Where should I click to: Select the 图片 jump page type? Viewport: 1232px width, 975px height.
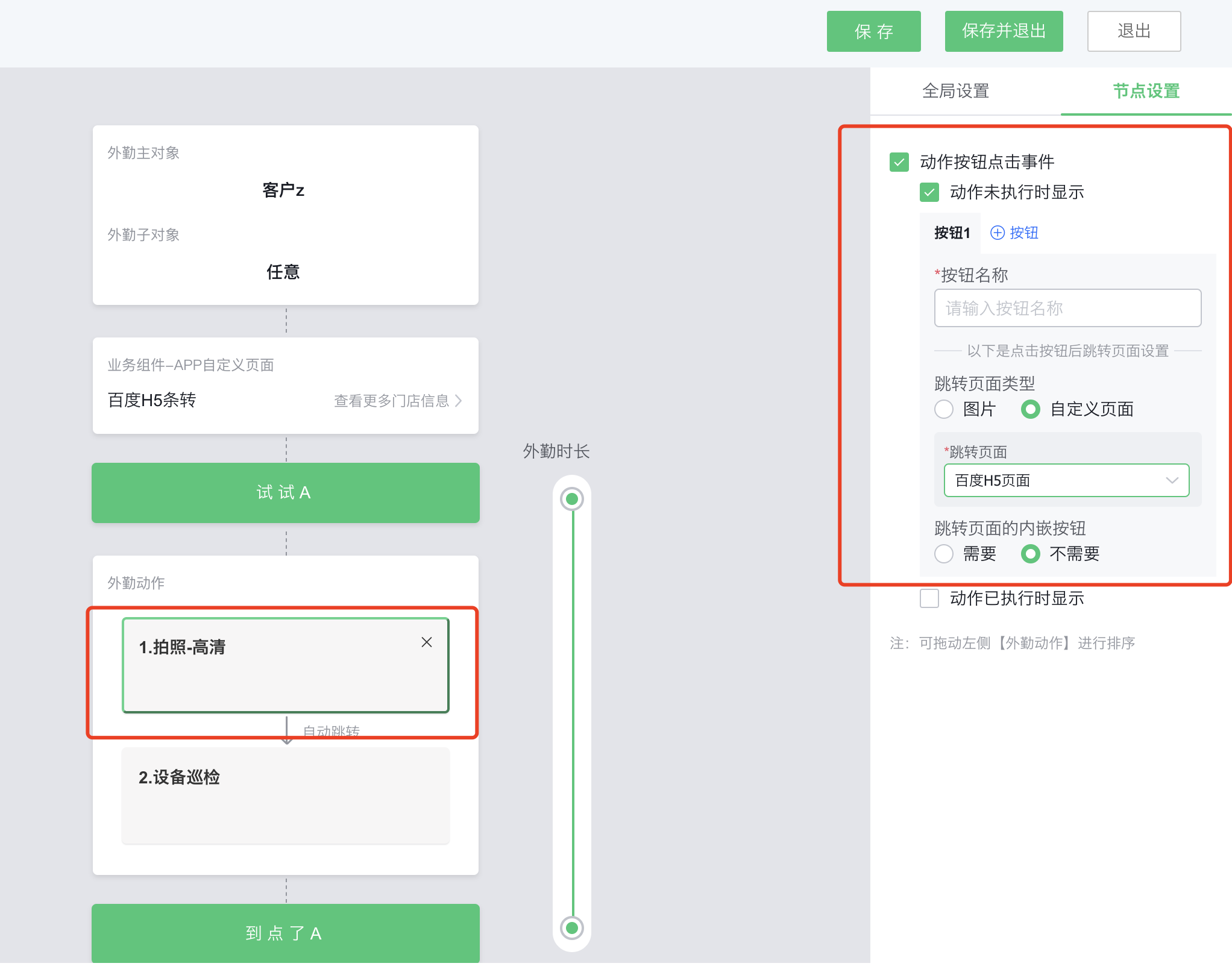click(944, 409)
